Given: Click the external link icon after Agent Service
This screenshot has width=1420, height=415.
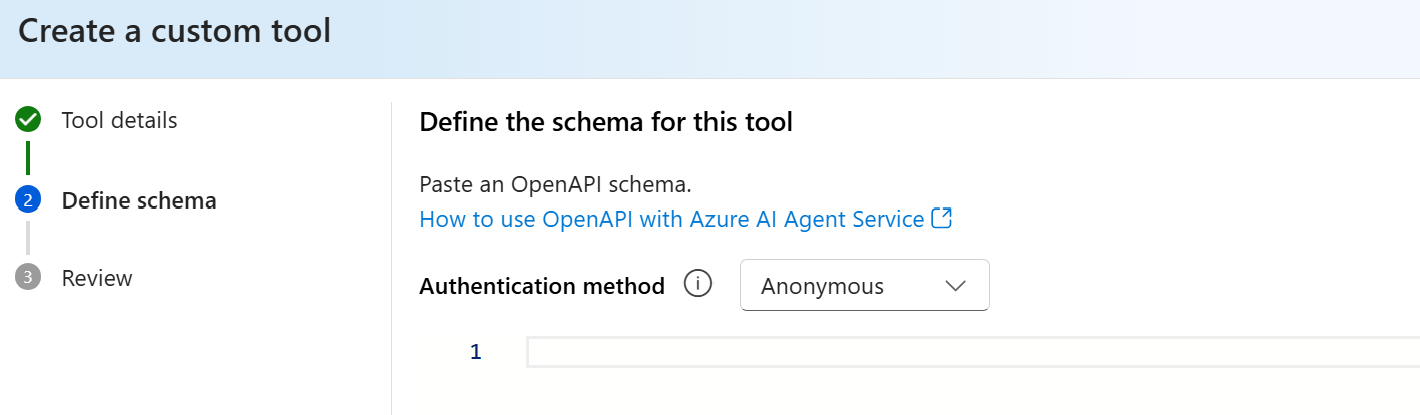Looking at the screenshot, I should tap(941, 218).
